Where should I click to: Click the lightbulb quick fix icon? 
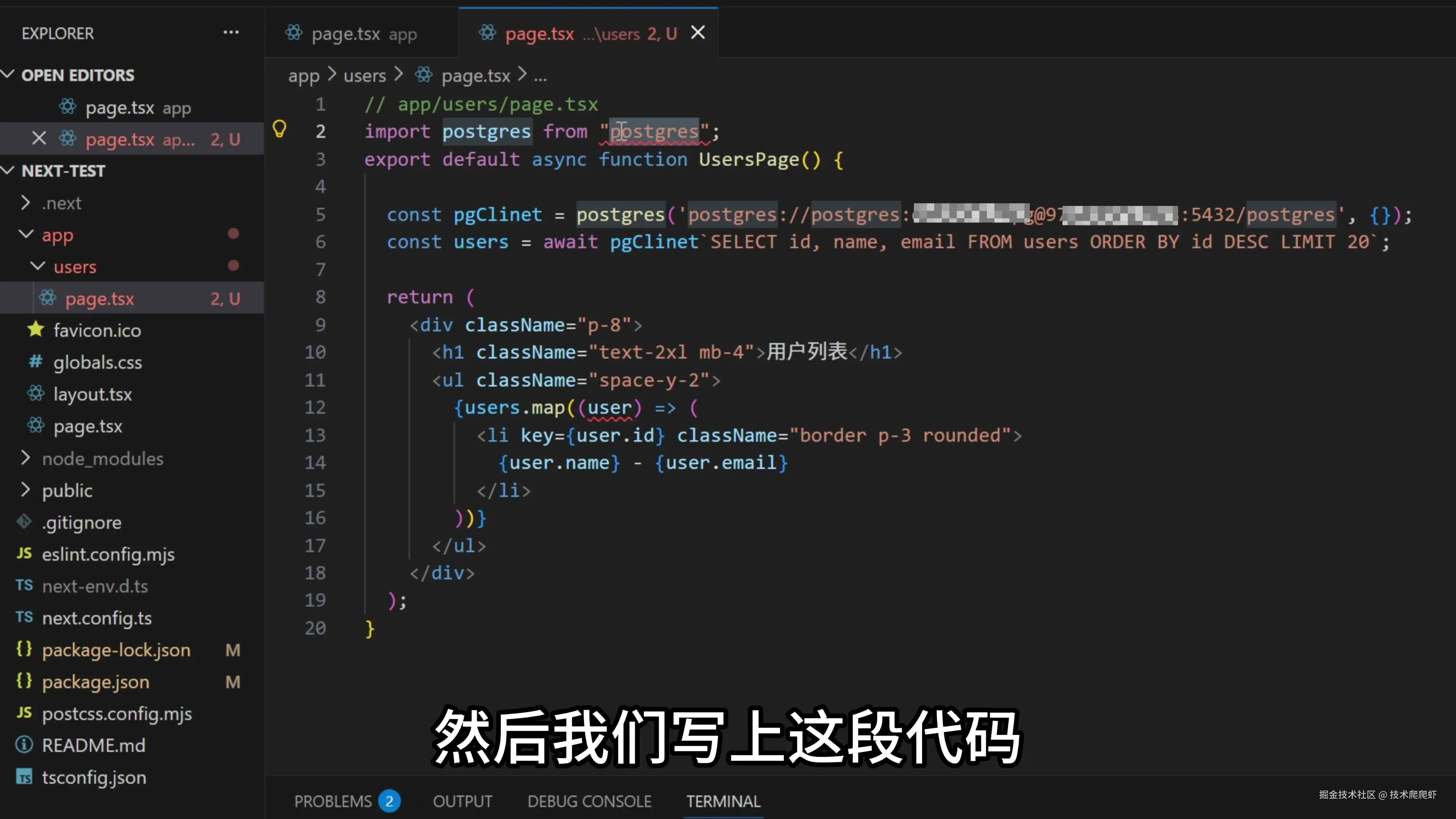coord(279,129)
